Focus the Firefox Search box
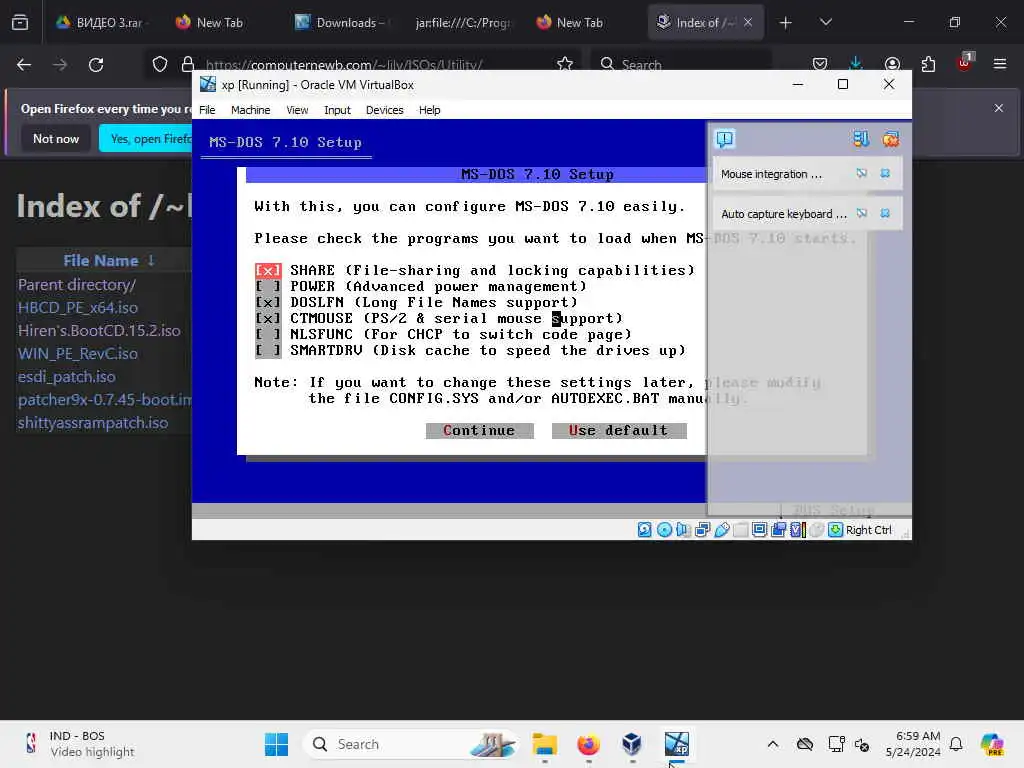 pos(682,64)
